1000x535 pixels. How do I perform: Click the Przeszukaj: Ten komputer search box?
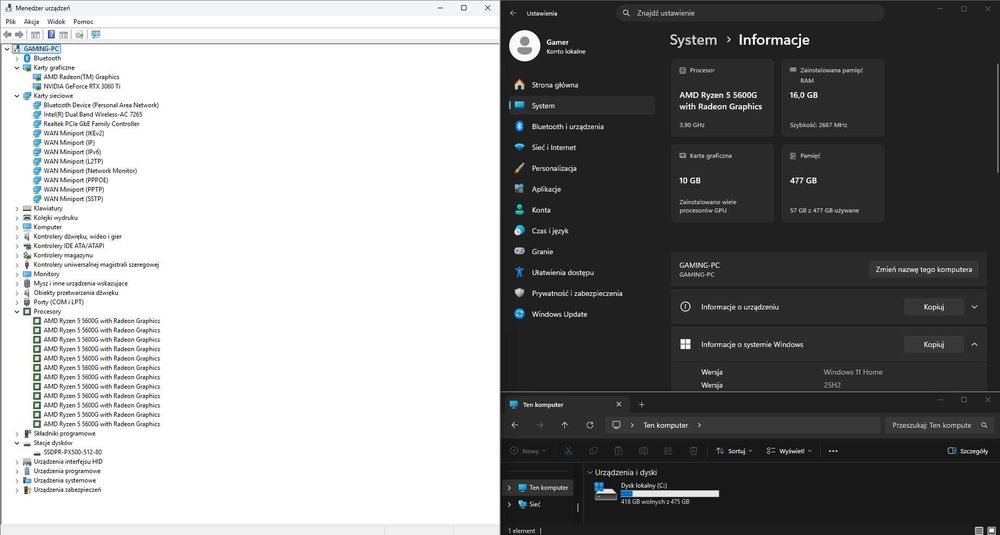coord(939,425)
